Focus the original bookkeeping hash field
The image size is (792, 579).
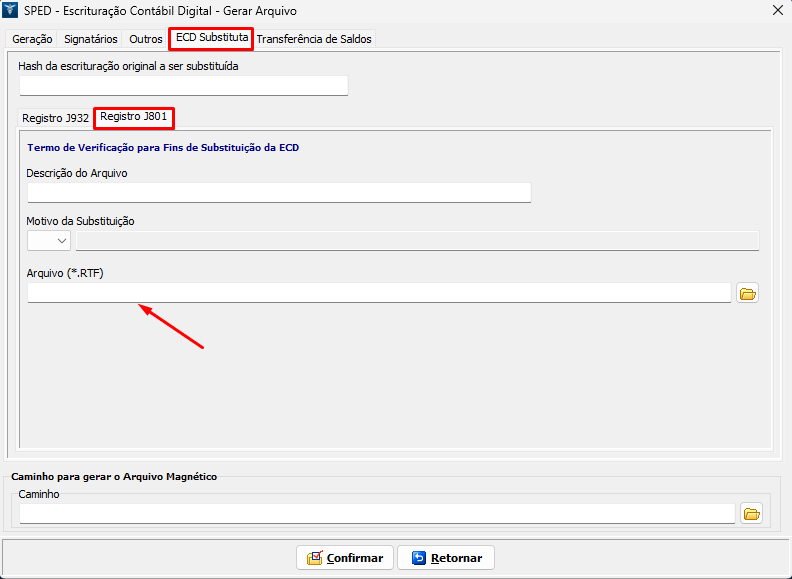[x=183, y=86]
